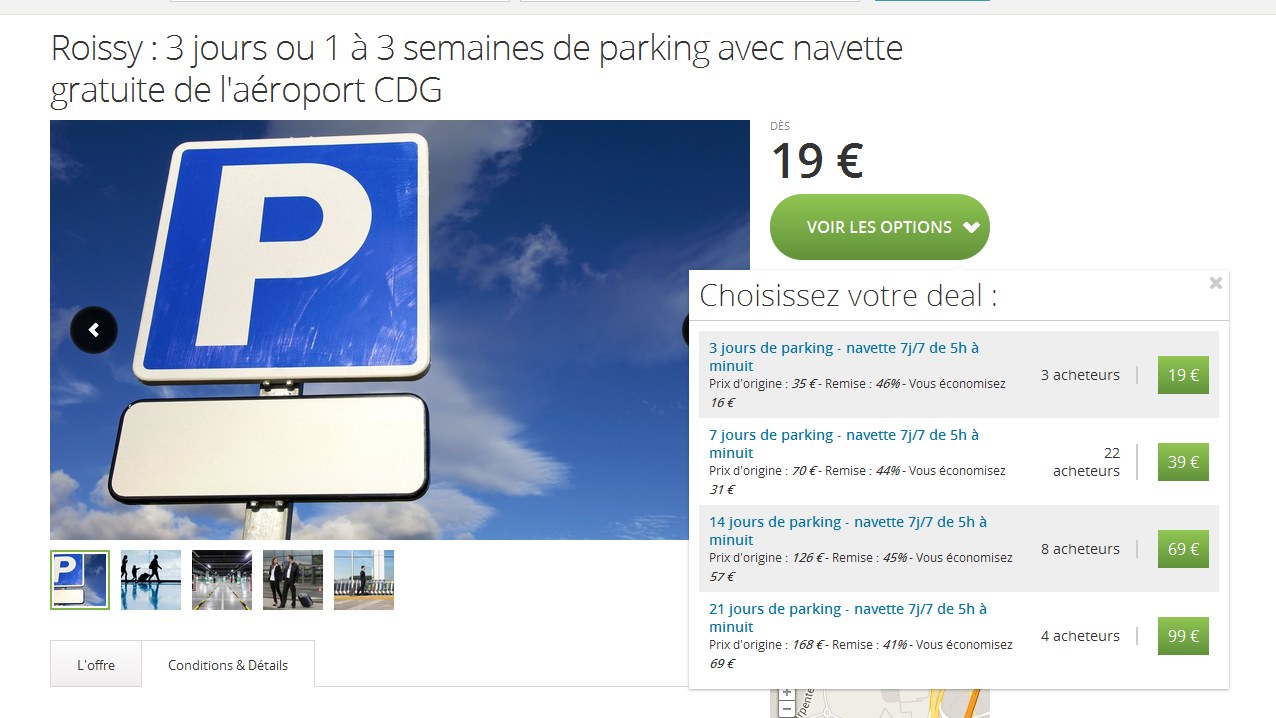1276x718 pixels.
Task: Open the Conditions & Détails tab
Action: pyautogui.click(x=228, y=665)
